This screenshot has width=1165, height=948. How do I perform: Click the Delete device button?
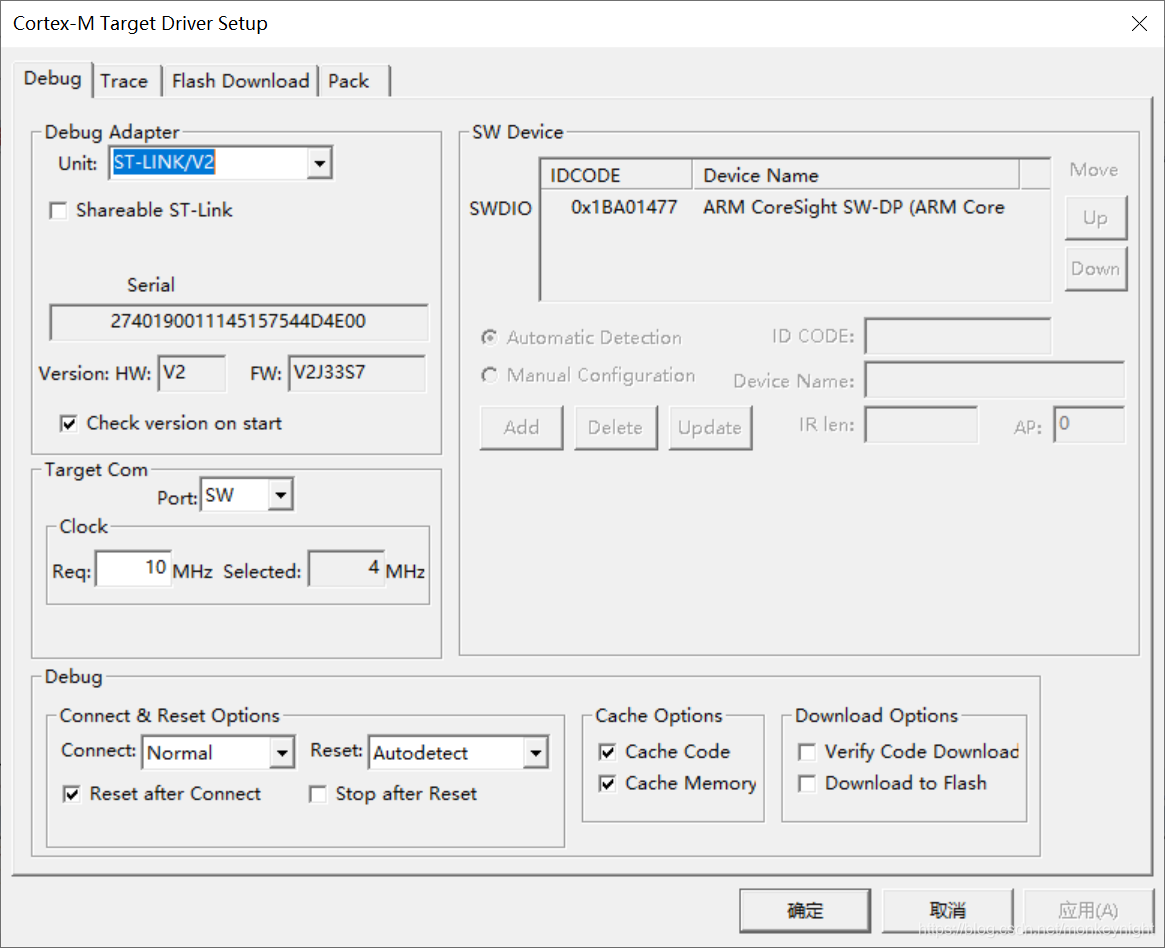(615, 428)
